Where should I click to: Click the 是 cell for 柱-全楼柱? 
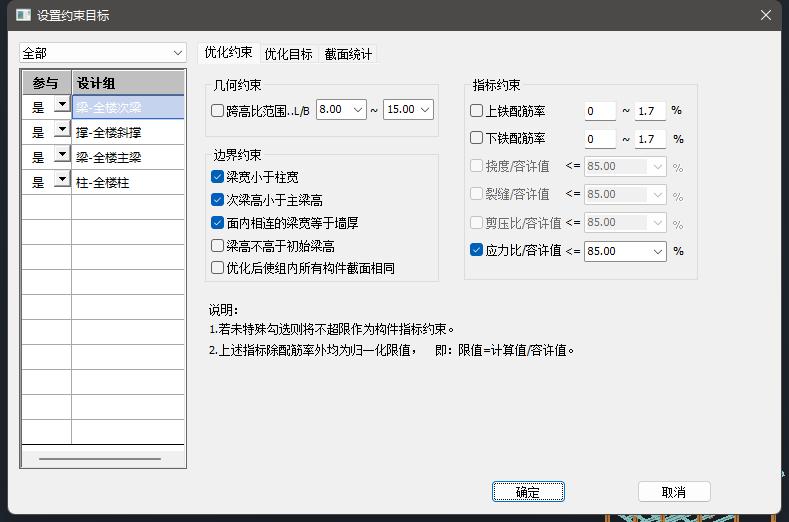pyautogui.click(x=38, y=182)
